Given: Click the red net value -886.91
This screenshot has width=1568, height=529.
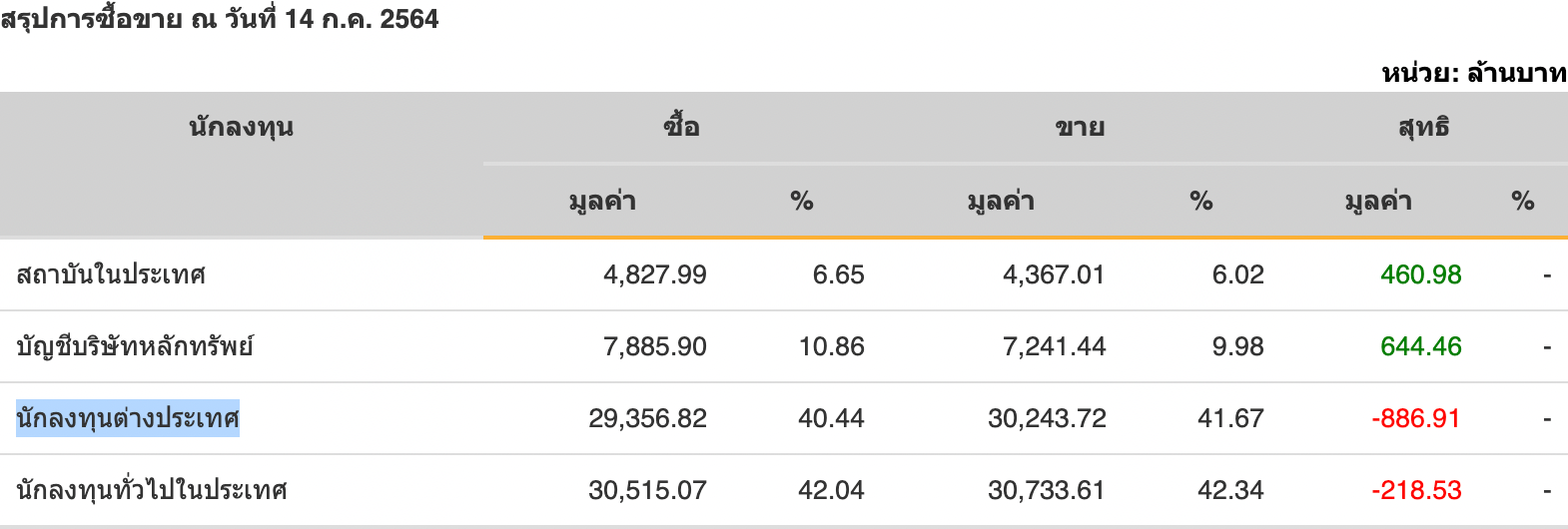Looking at the screenshot, I should (1416, 418).
